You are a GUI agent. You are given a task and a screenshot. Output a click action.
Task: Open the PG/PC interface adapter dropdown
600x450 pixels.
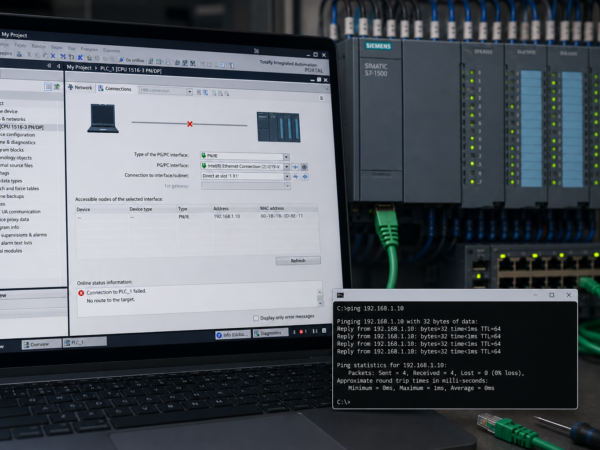coord(286,166)
